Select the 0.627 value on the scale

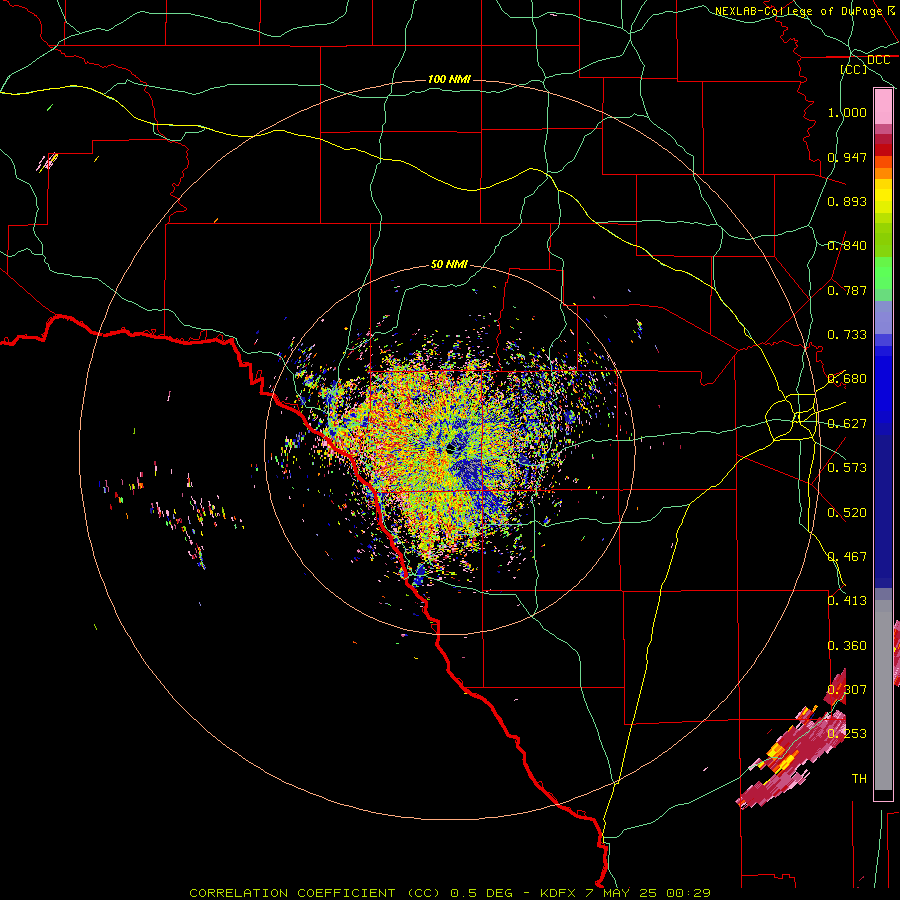(x=847, y=424)
